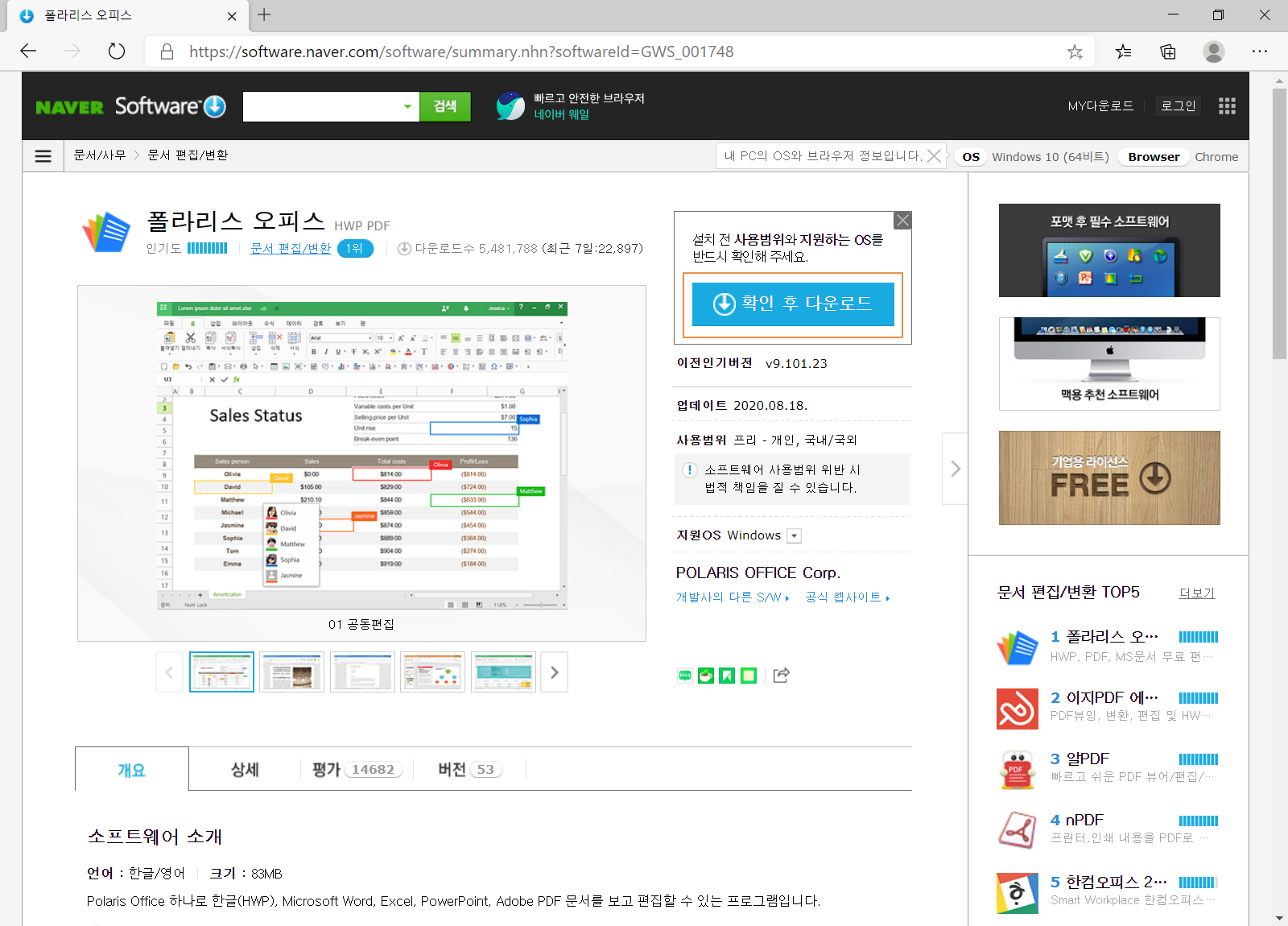This screenshot has width=1288, height=926.
Task: Switch to the 개요 tab
Action: point(132,770)
